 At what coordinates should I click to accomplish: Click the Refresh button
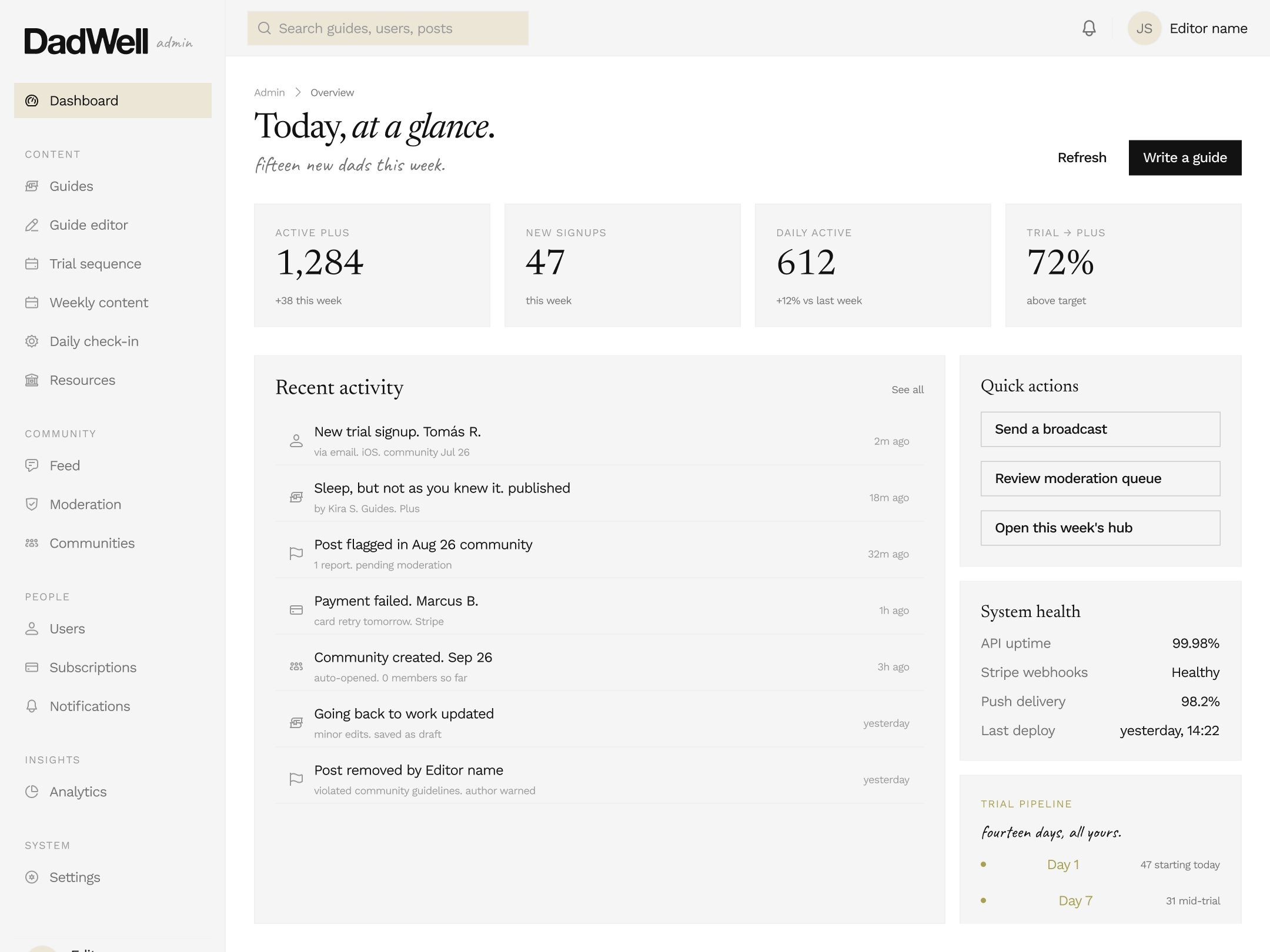1082,157
